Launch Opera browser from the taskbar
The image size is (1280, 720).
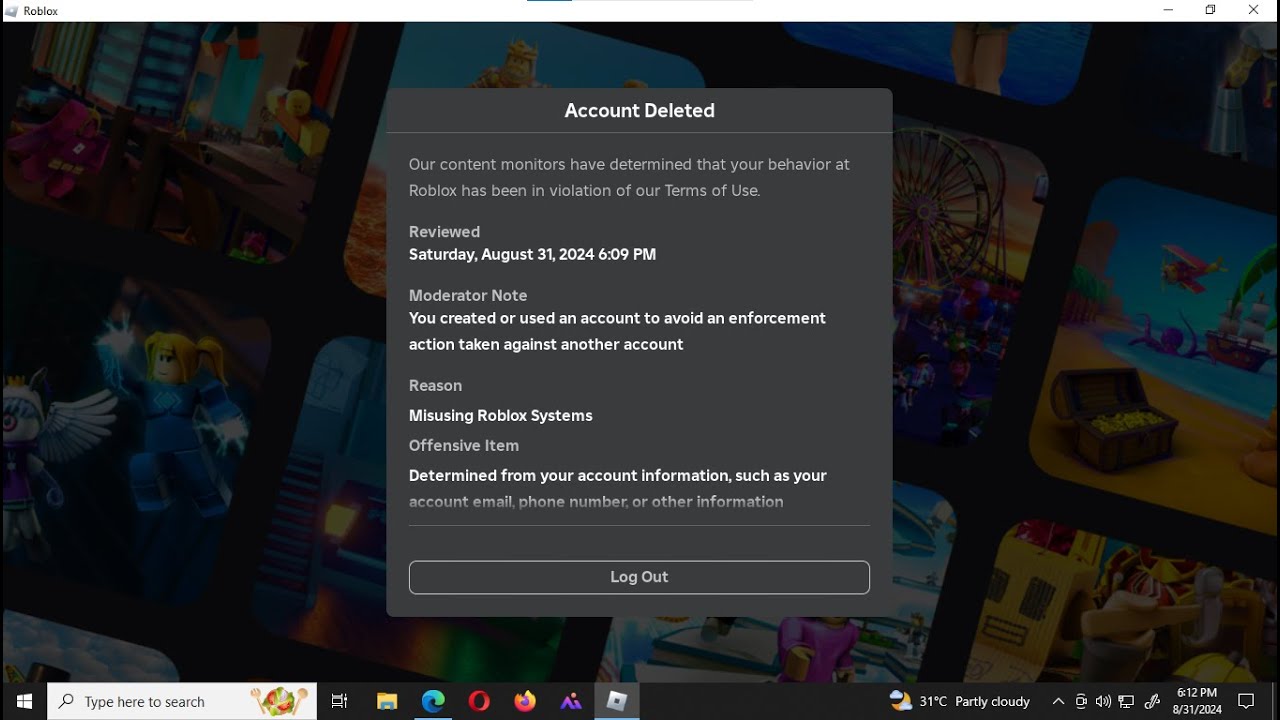(x=479, y=701)
